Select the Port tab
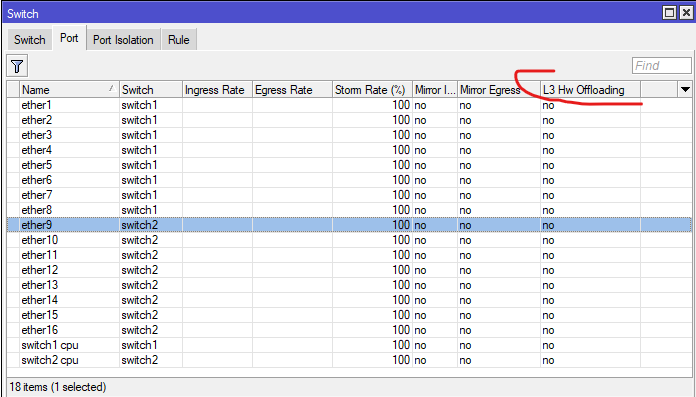 point(69,38)
